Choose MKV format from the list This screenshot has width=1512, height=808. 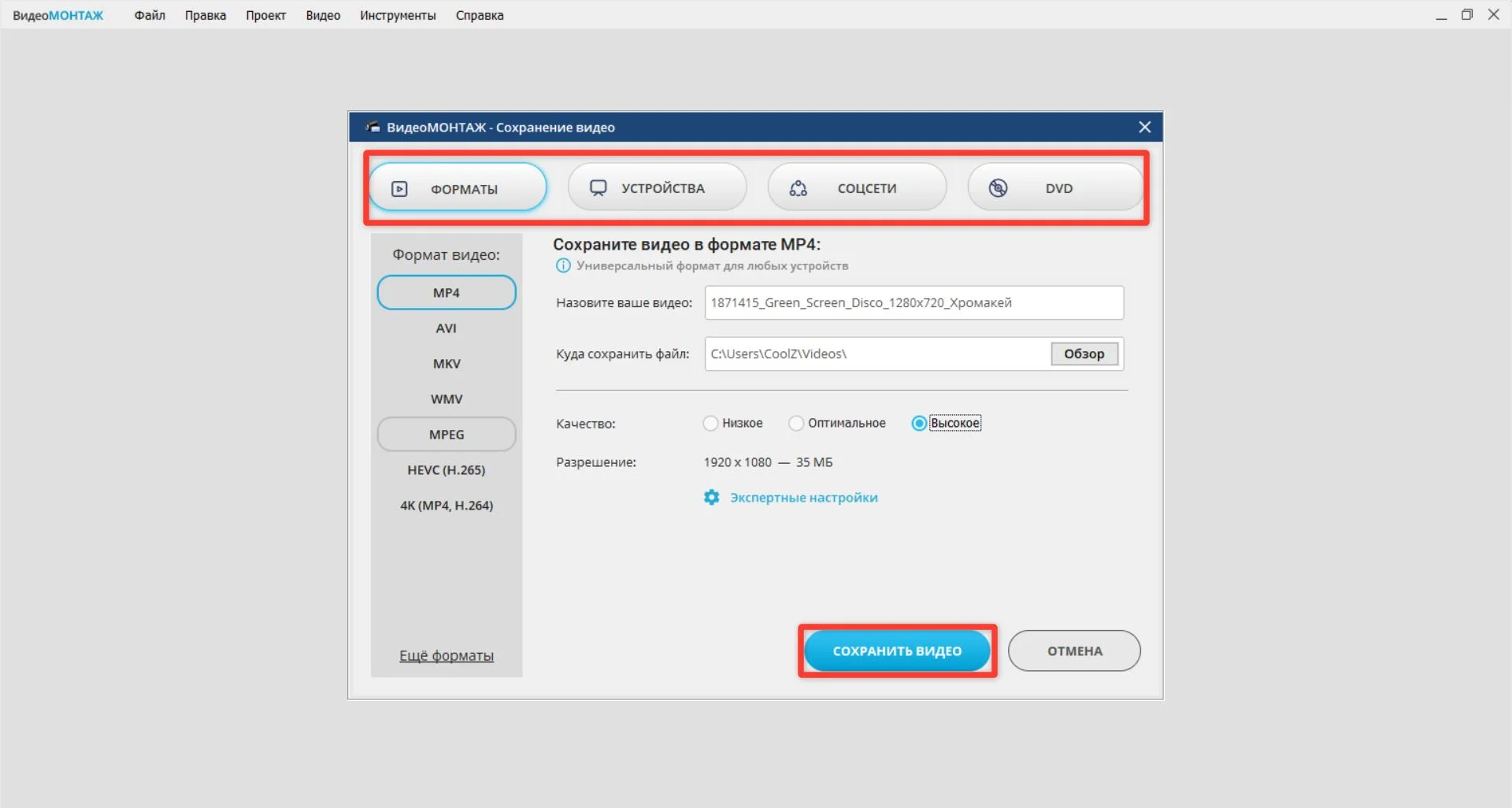pyautogui.click(x=447, y=364)
